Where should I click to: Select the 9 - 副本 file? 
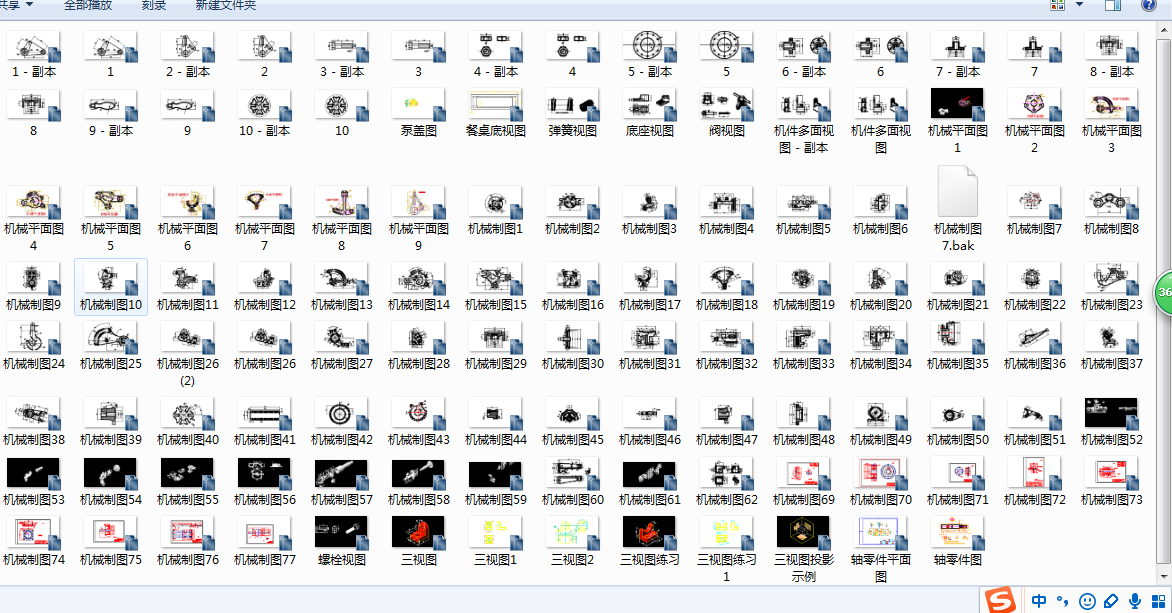point(111,114)
